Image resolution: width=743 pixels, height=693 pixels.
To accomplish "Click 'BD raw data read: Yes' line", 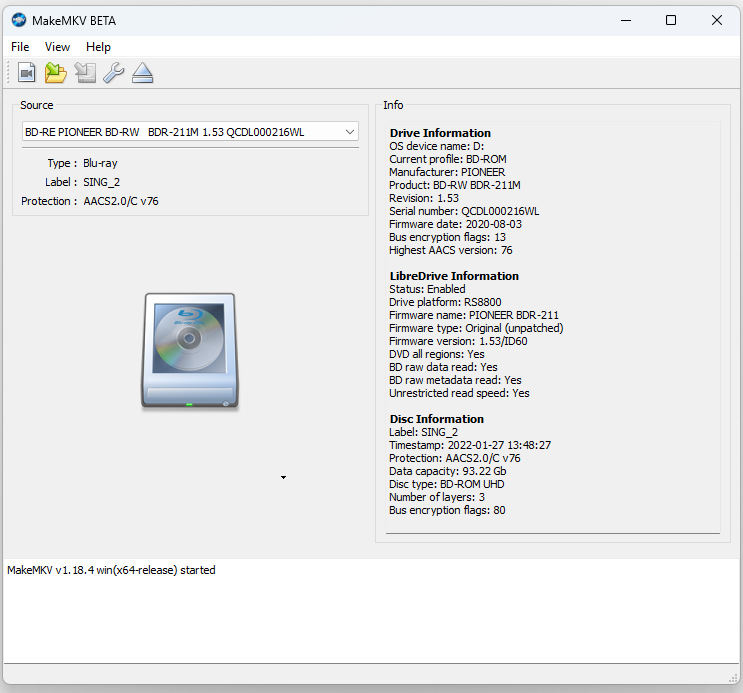I will pyautogui.click(x=443, y=367).
